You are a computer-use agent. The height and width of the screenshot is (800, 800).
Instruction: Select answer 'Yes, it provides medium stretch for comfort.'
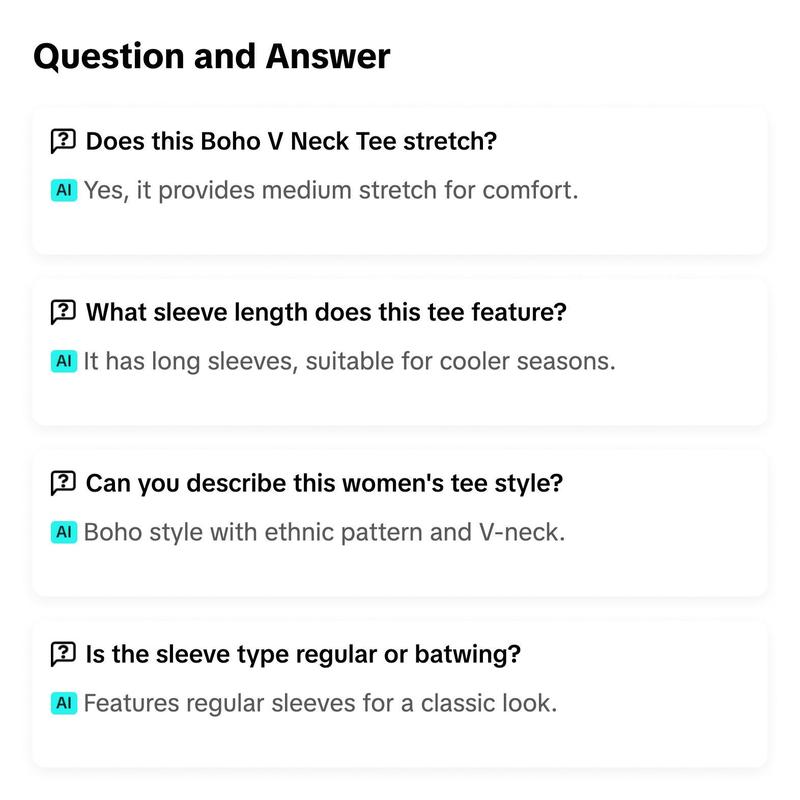point(331,191)
